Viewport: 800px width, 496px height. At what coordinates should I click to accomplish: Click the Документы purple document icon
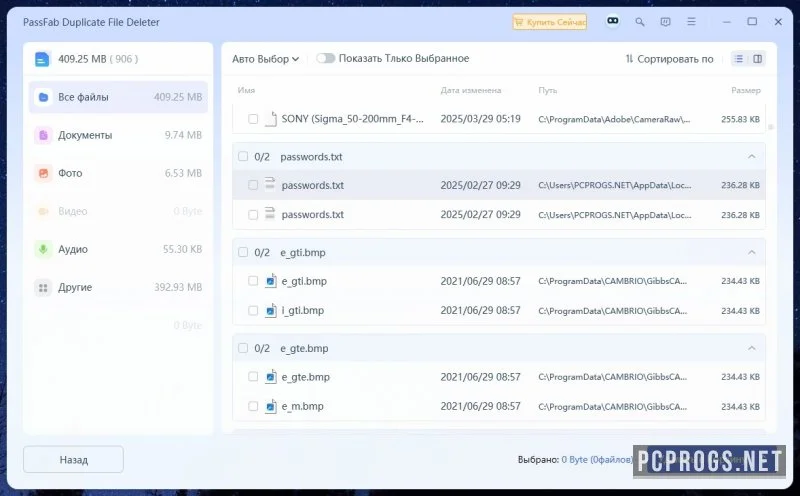click(x=43, y=135)
